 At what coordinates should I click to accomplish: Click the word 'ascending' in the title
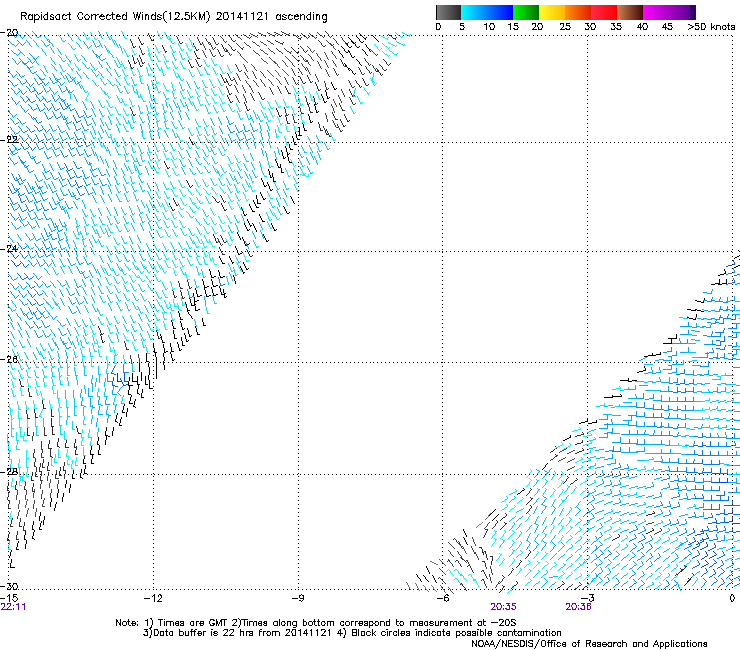tap(301, 17)
